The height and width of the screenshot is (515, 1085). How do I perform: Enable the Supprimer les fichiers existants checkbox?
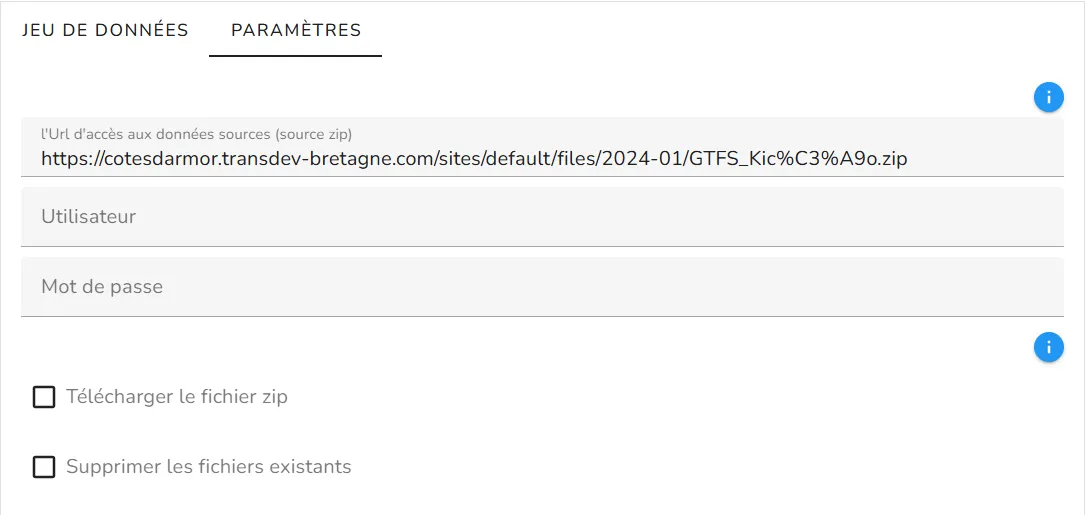44,467
